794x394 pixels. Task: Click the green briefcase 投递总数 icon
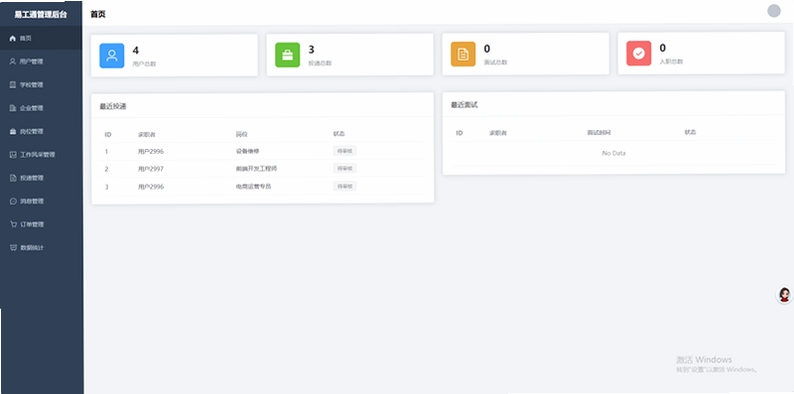coord(288,55)
